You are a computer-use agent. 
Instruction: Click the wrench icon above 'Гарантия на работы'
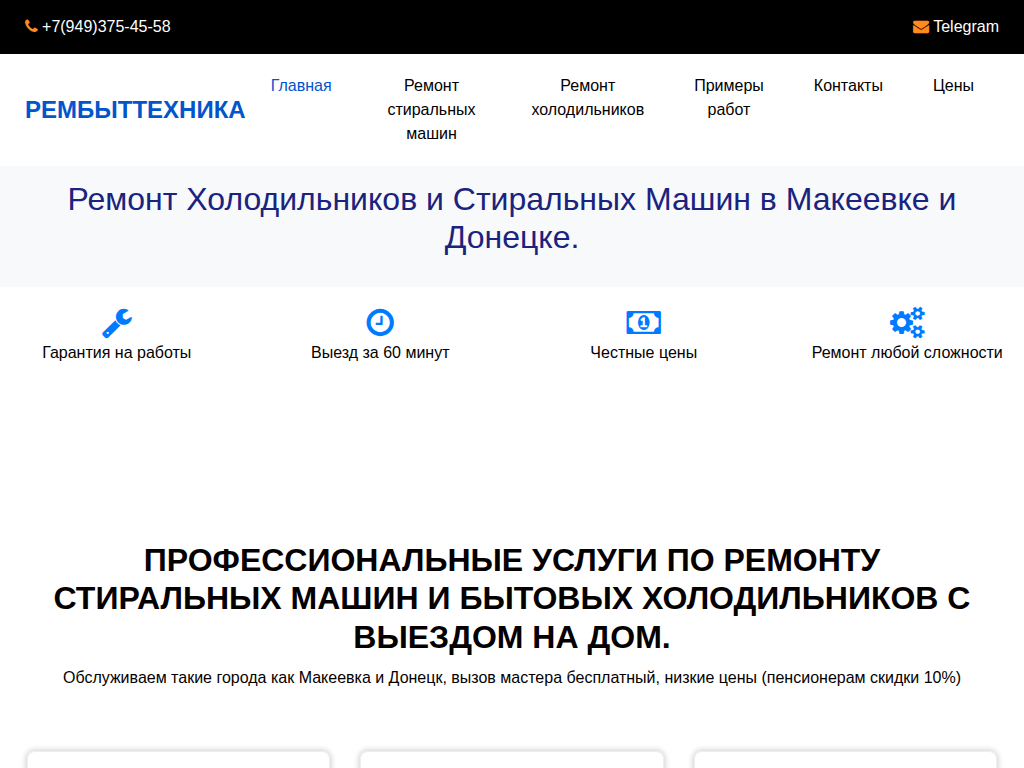(115, 322)
